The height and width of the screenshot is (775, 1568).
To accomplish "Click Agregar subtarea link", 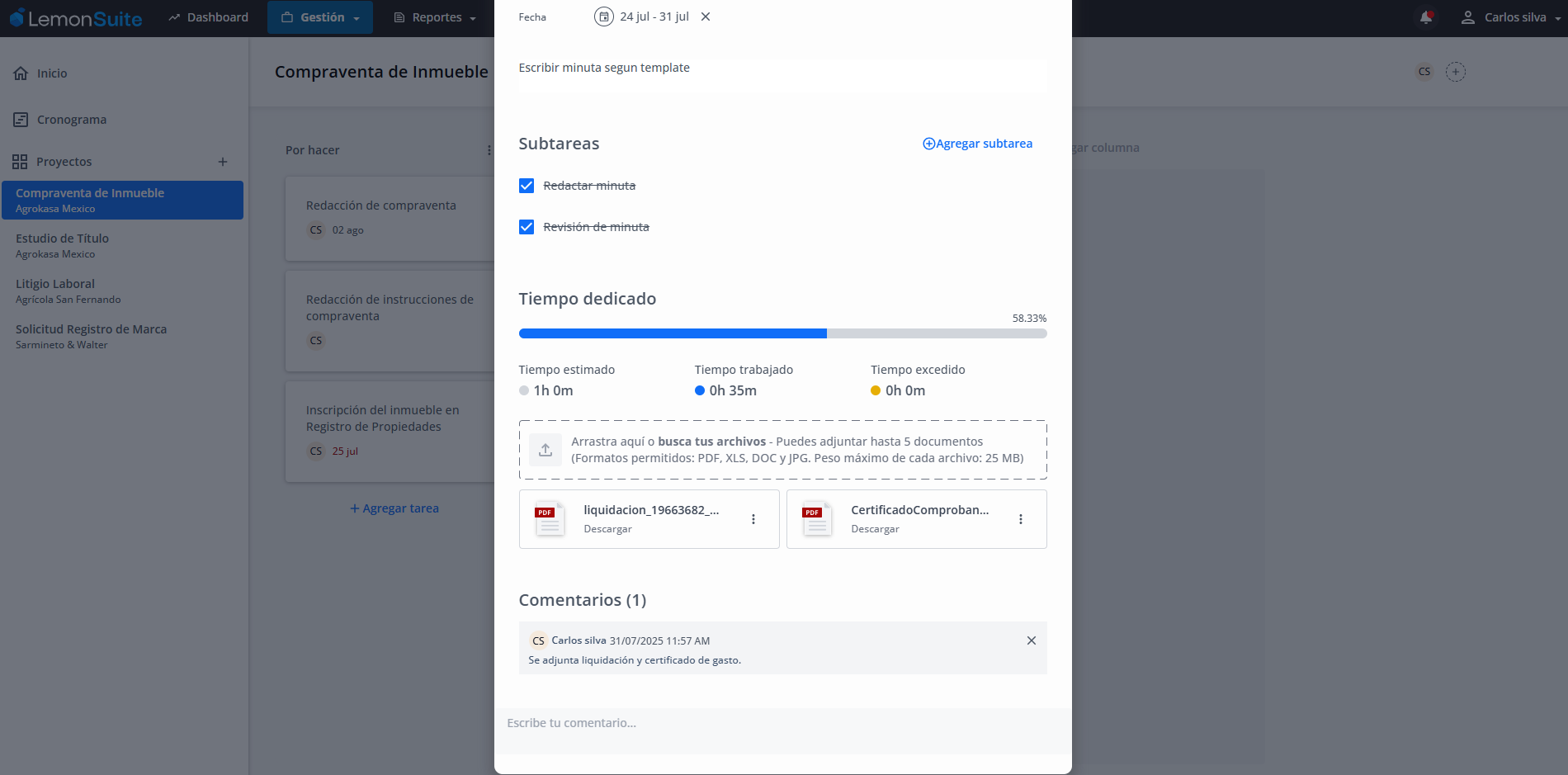I will [977, 144].
